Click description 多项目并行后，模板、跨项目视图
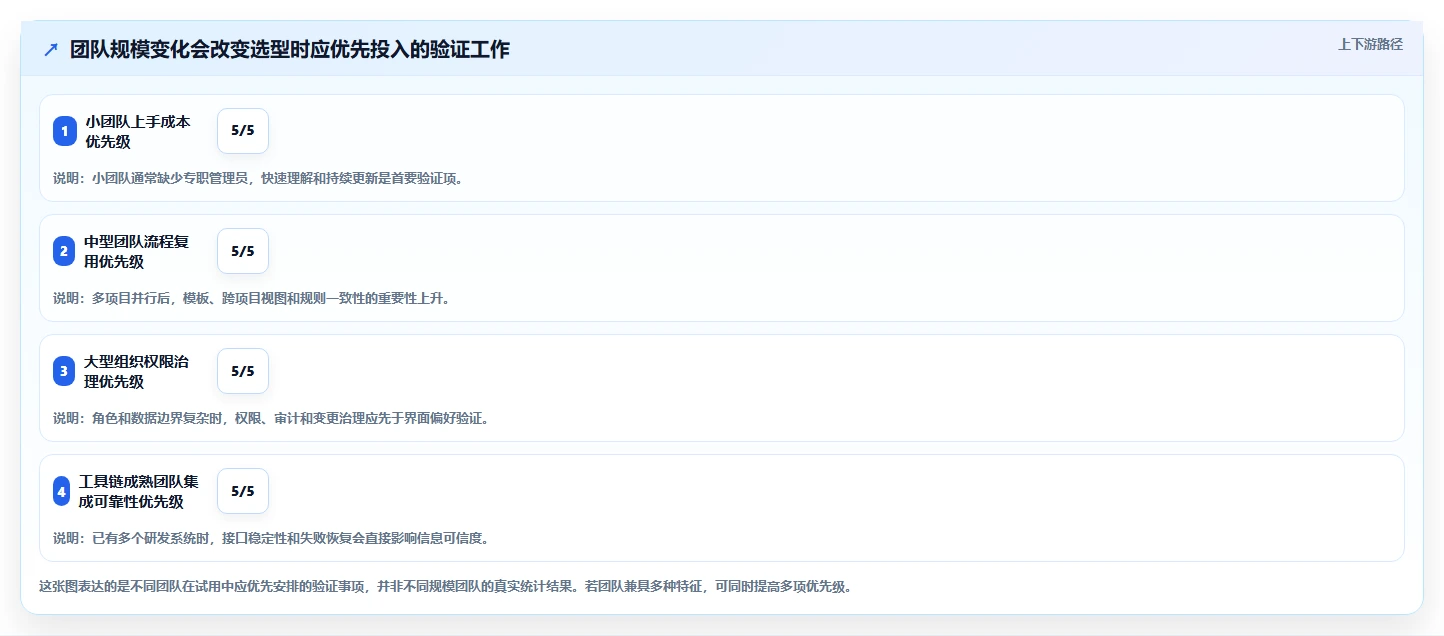 tap(252, 298)
